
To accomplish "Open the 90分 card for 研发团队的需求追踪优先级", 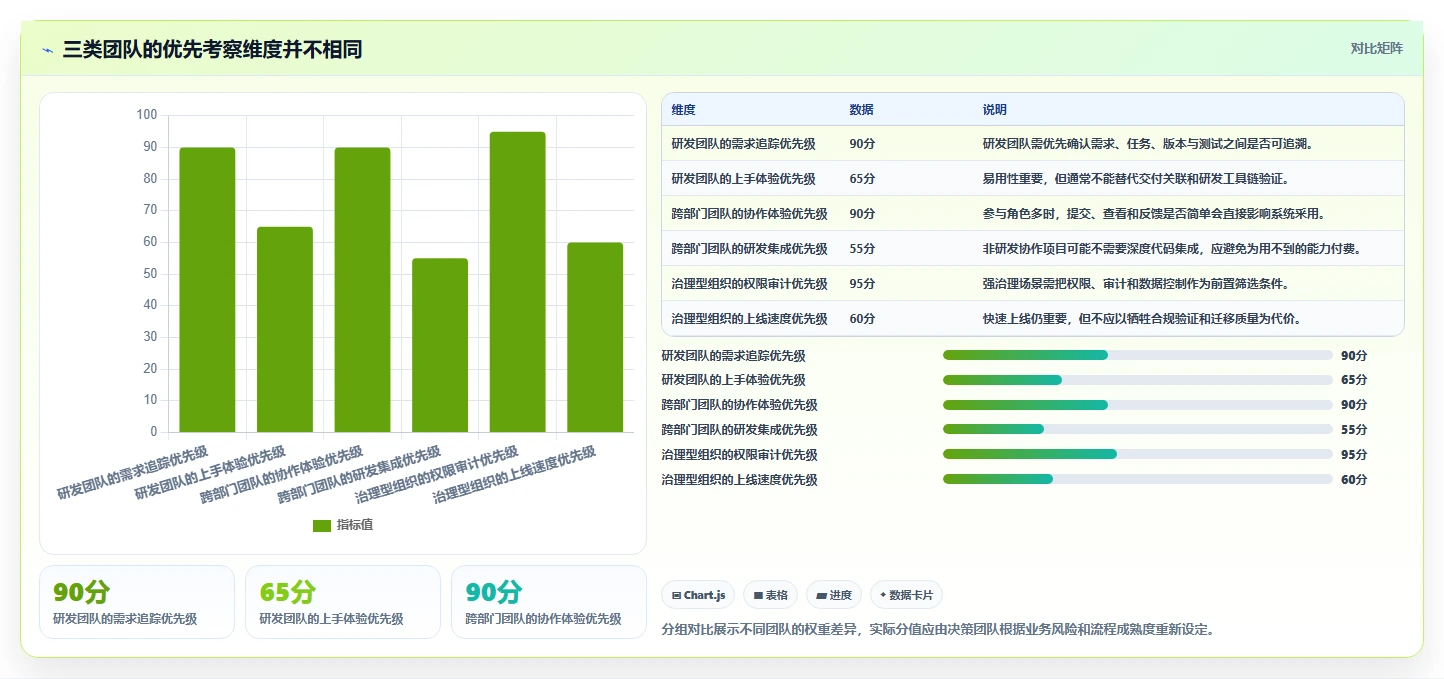I will coord(137,602).
